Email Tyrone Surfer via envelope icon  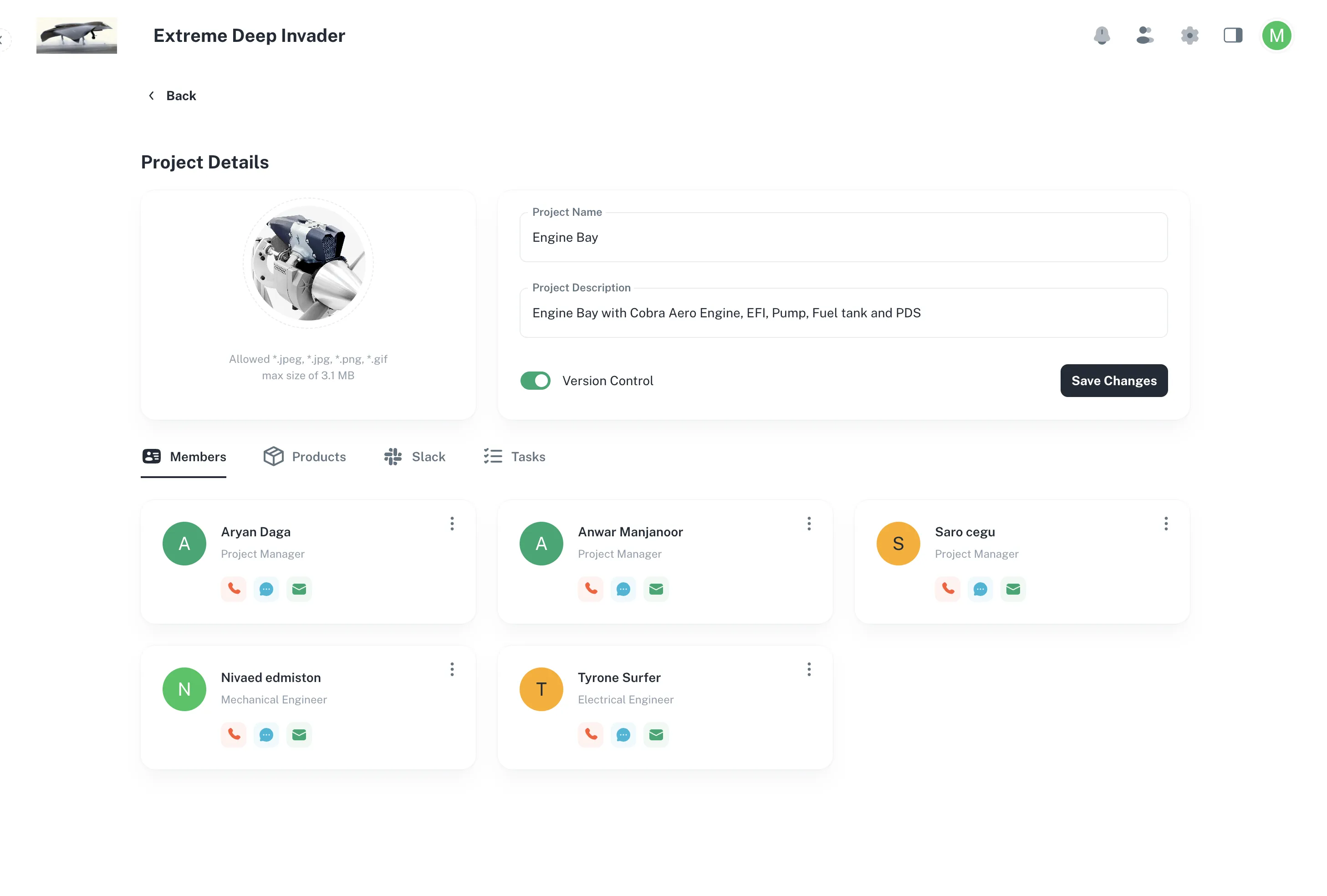[656, 734]
